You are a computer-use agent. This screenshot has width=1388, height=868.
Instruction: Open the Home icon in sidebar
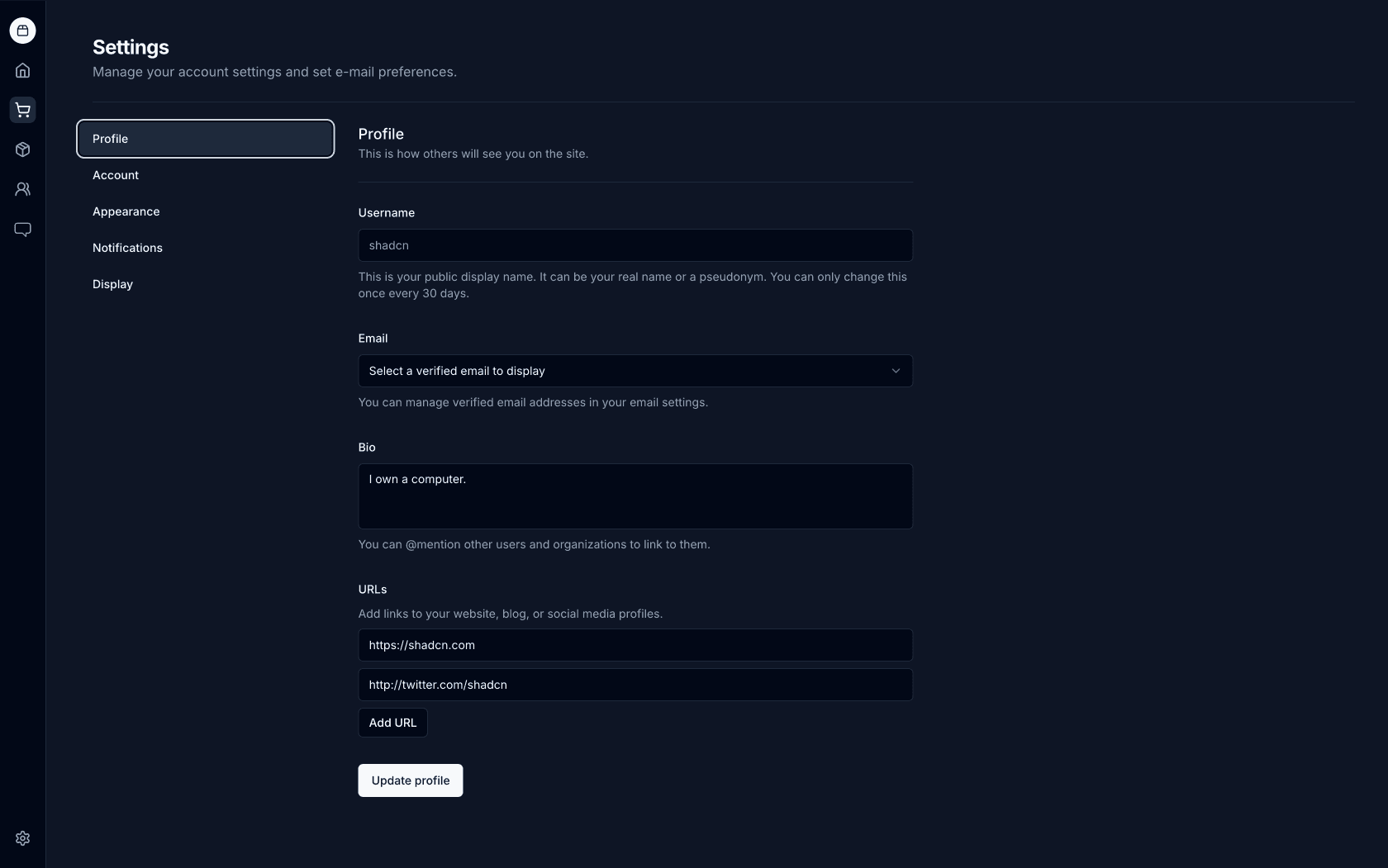coord(22,70)
